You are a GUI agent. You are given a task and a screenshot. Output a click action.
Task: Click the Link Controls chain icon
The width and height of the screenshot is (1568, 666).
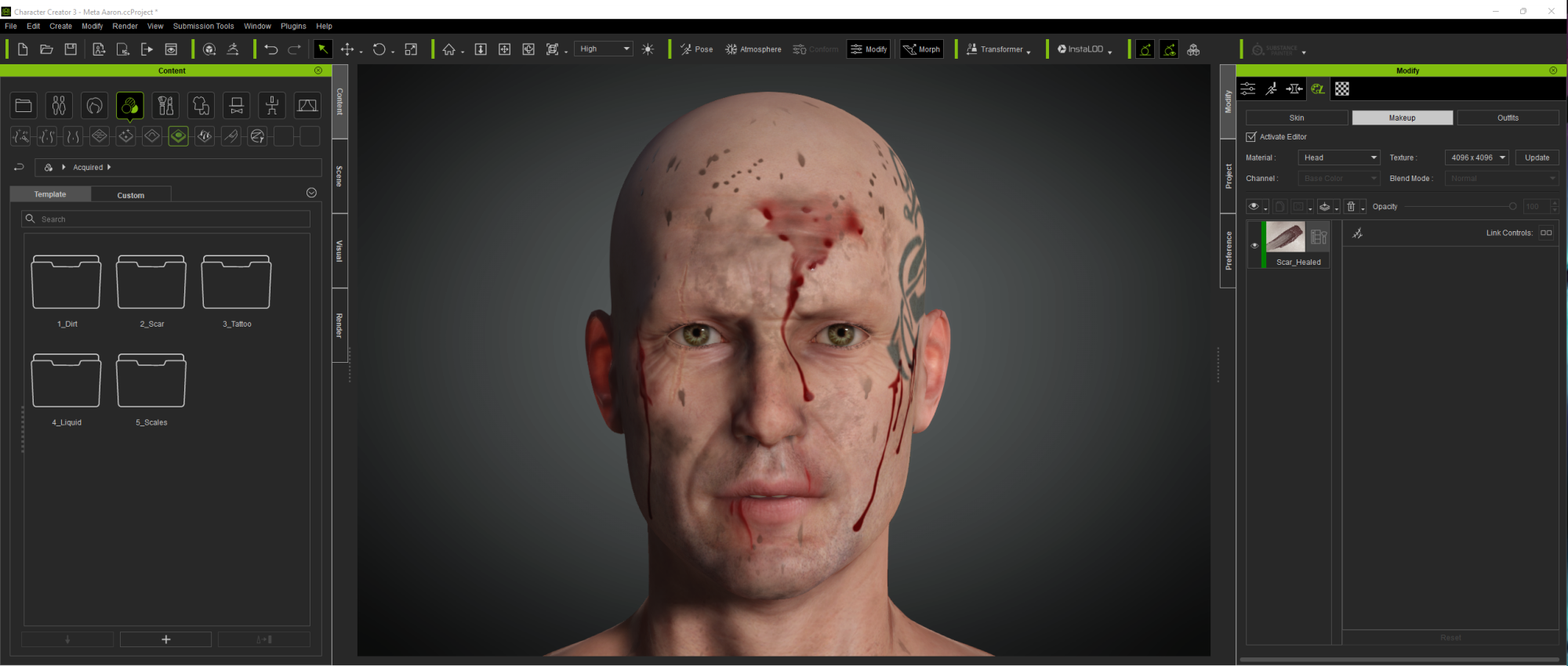pos(1546,233)
